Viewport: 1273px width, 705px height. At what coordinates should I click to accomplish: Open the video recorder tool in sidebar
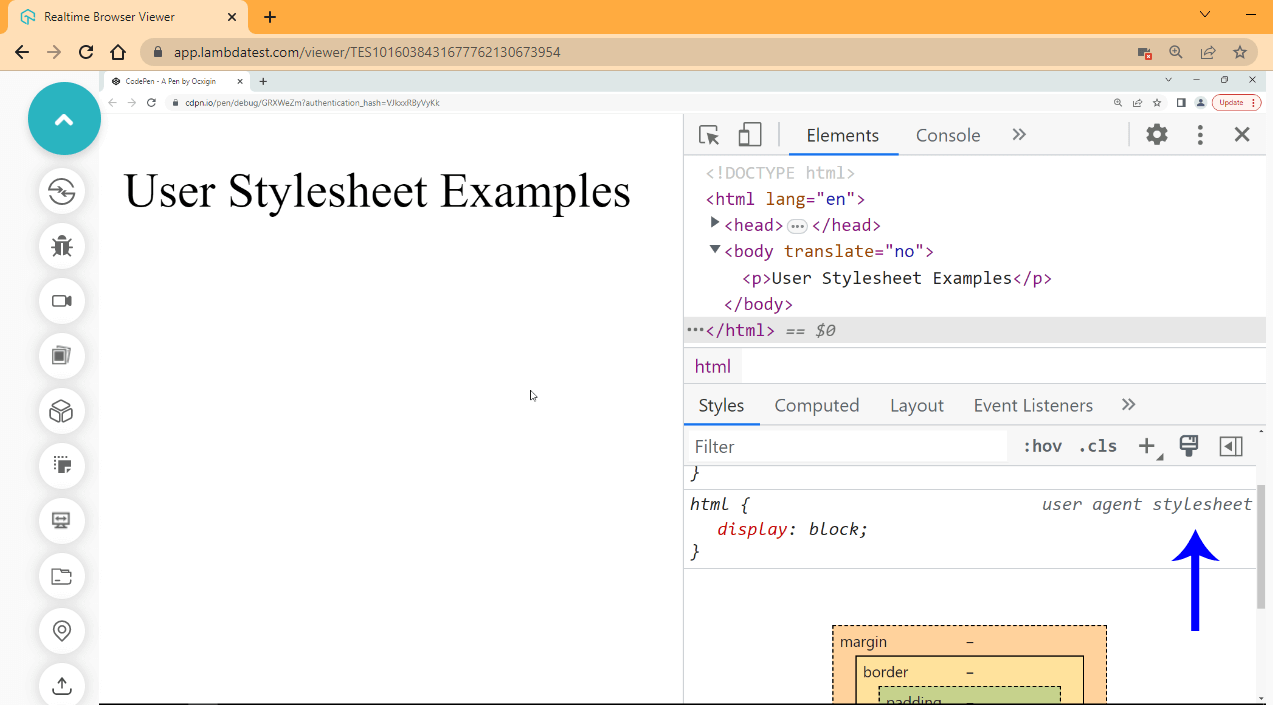point(62,301)
